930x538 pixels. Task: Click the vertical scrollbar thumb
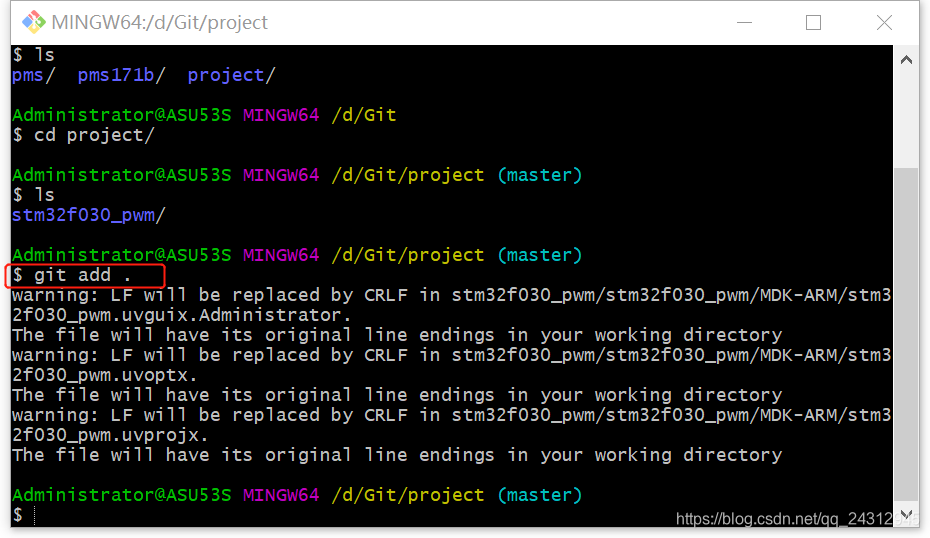point(906,334)
